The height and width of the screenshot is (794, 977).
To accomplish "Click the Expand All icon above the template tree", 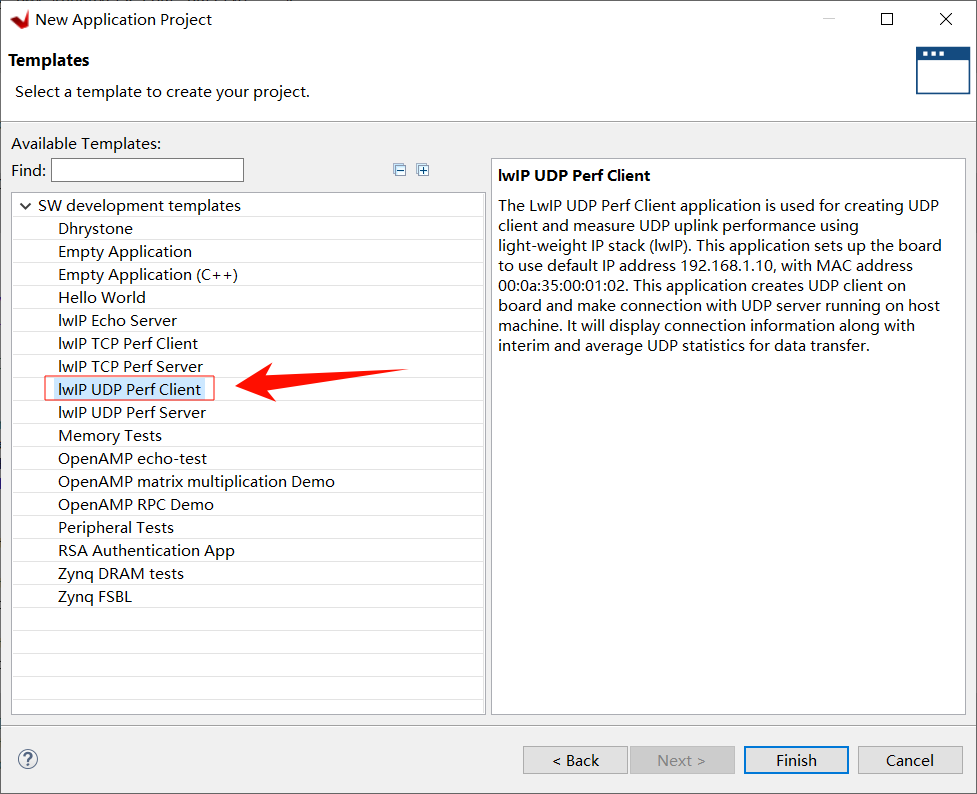I will pyautogui.click(x=423, y=170).
